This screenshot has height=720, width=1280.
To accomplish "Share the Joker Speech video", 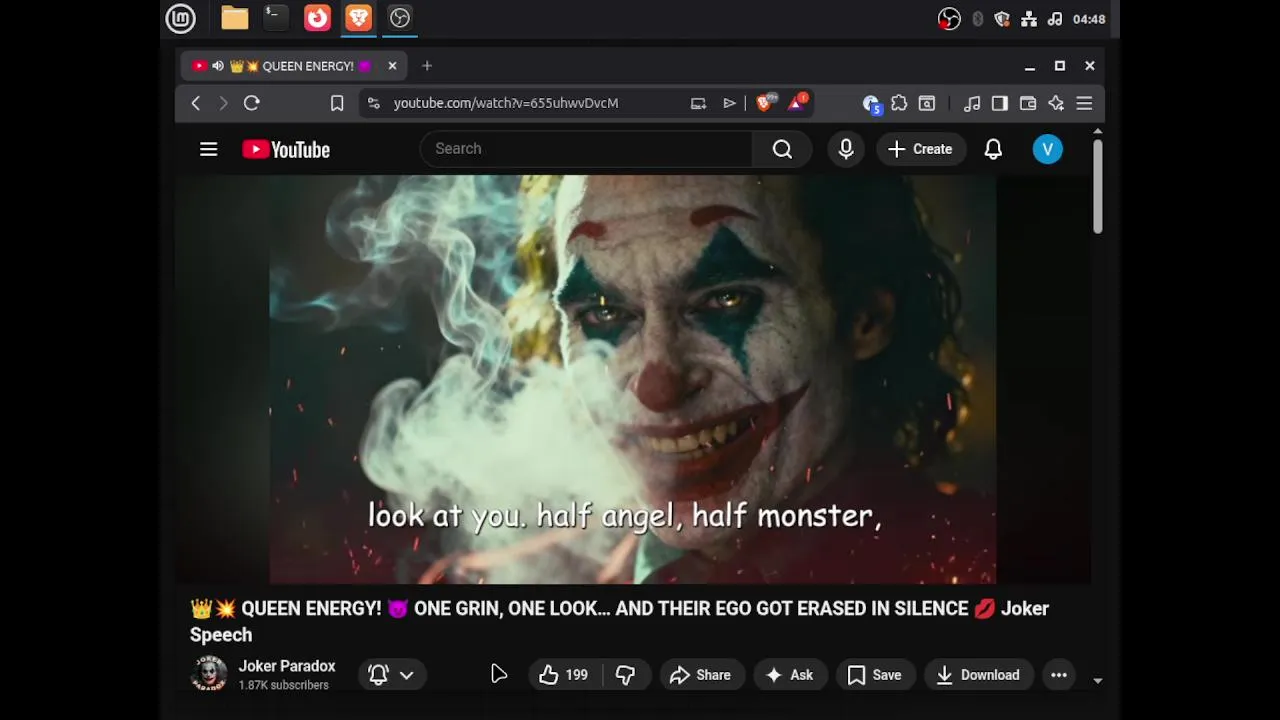I will 701,675.
